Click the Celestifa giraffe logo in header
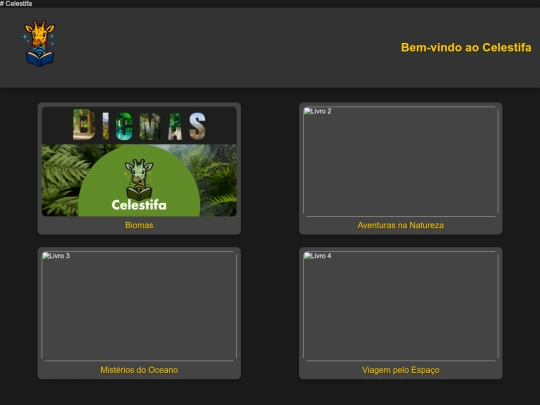The height and width of the screenshot is (405, 540). [39, 44]
